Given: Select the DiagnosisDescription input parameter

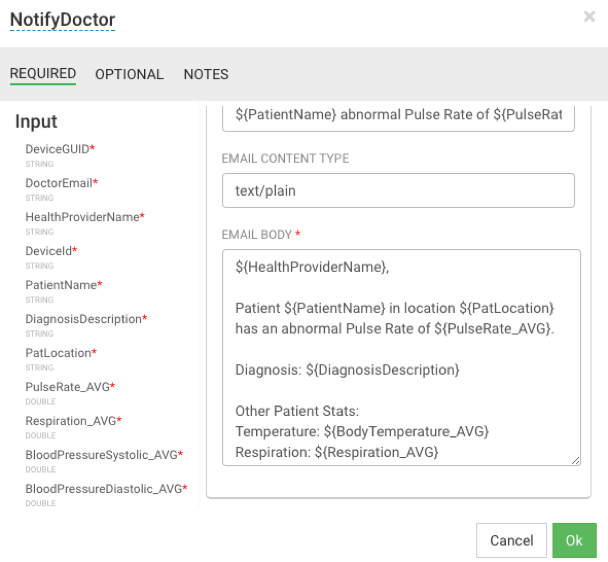Looking at the screenshot, I should (x=83, y=319).
